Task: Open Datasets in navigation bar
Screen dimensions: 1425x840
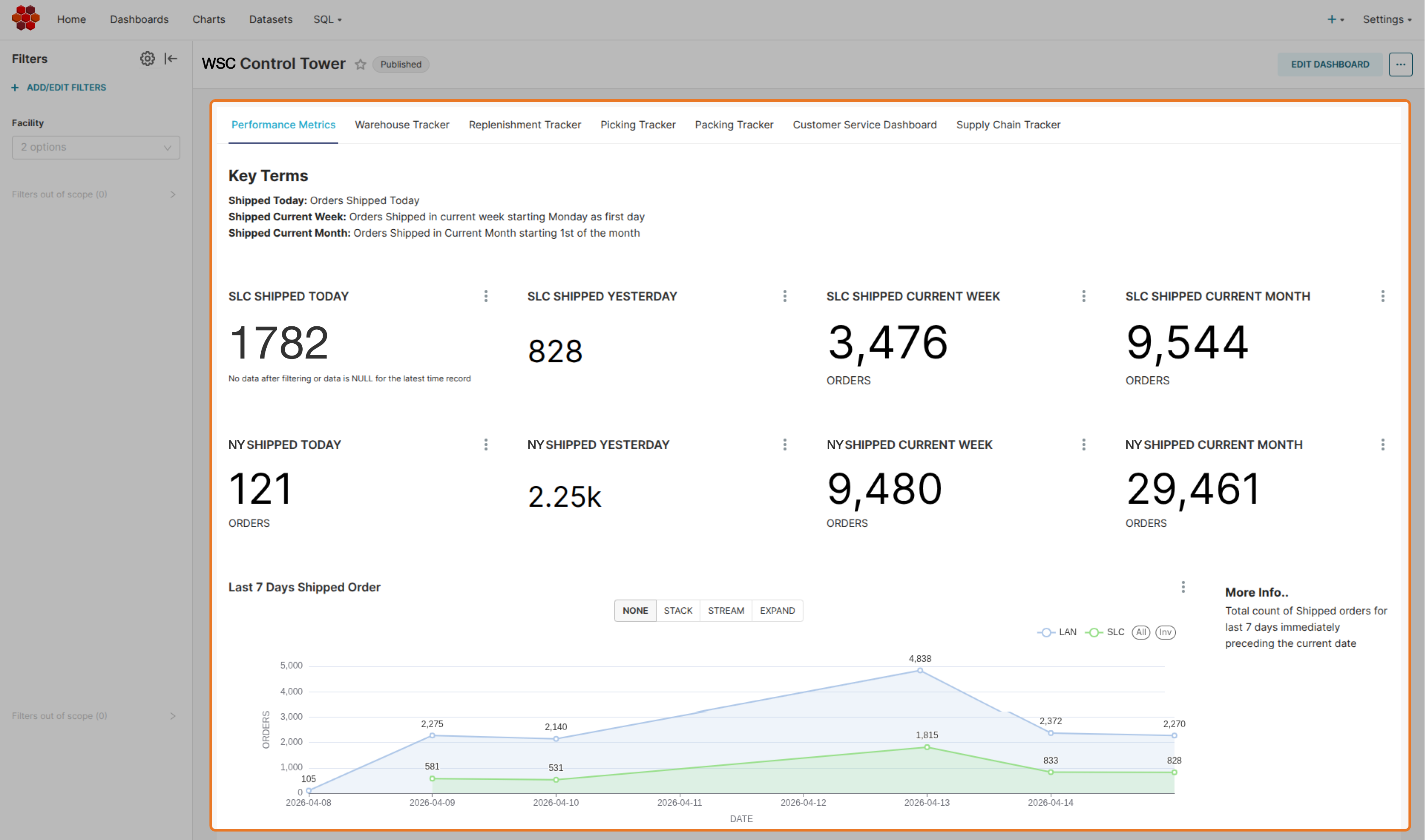Action: pos(270,19)
